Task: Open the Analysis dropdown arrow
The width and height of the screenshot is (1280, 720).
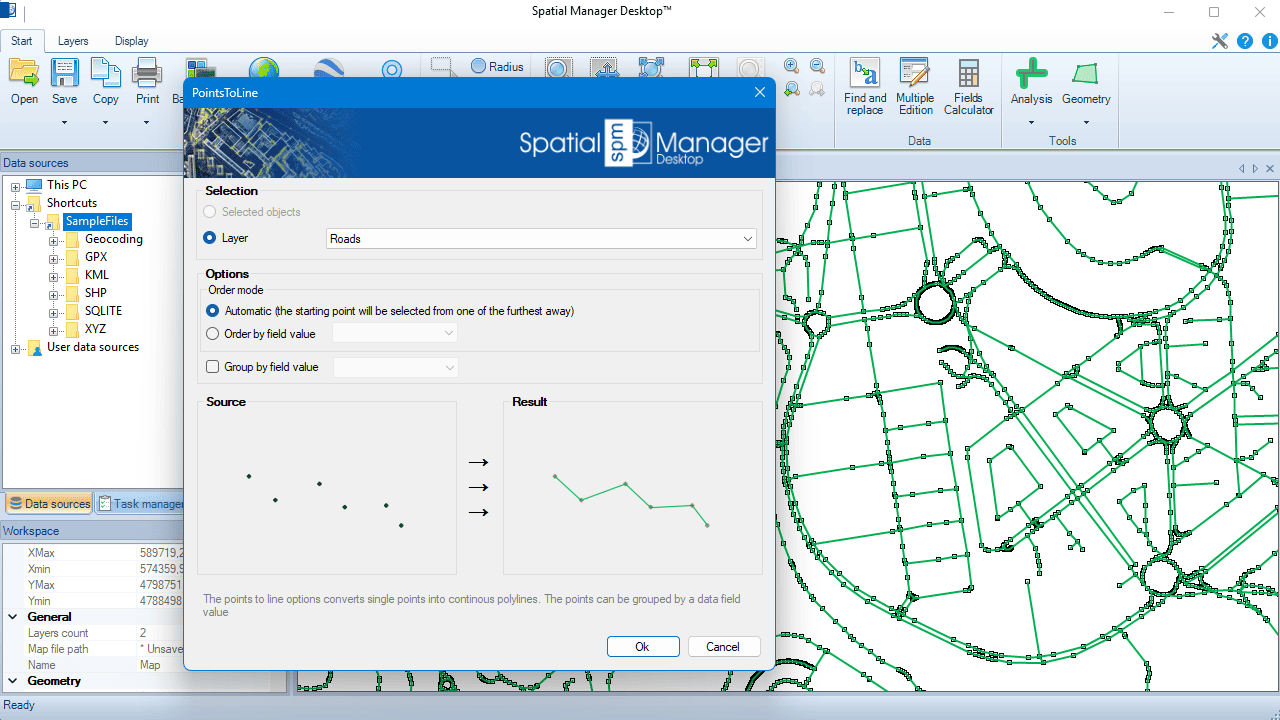Action: pos(1031,123)
